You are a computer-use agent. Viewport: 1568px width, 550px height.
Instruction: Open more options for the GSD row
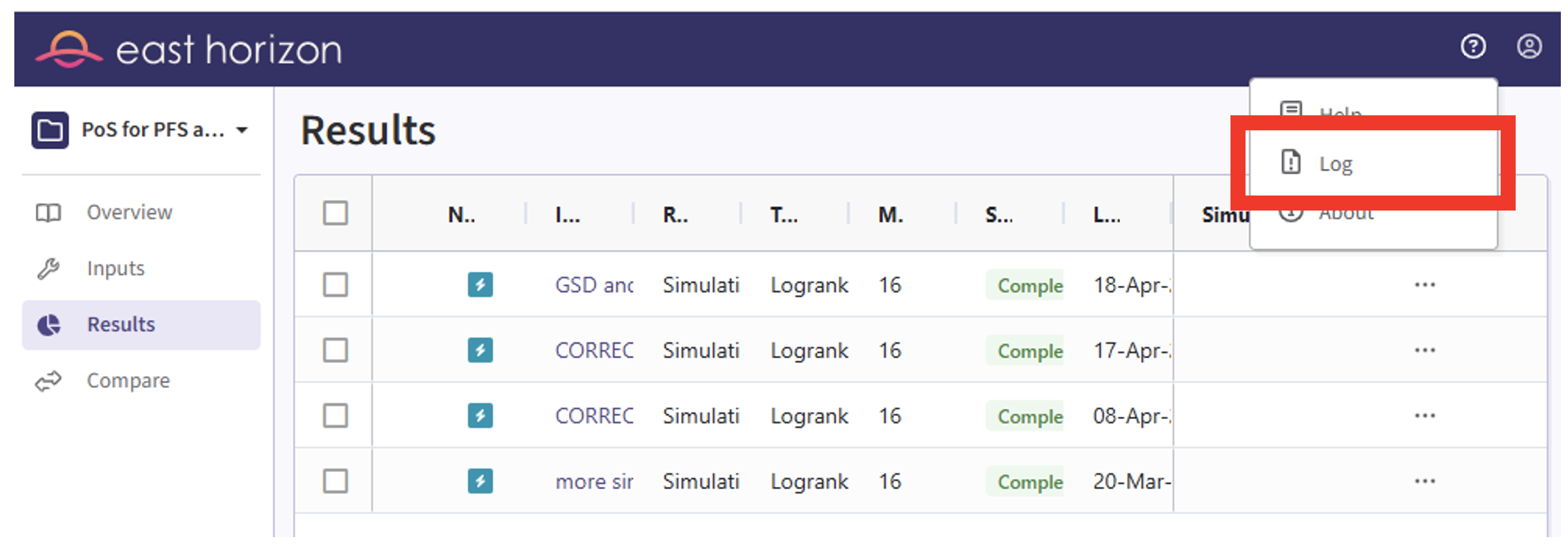coord(1424,285)
